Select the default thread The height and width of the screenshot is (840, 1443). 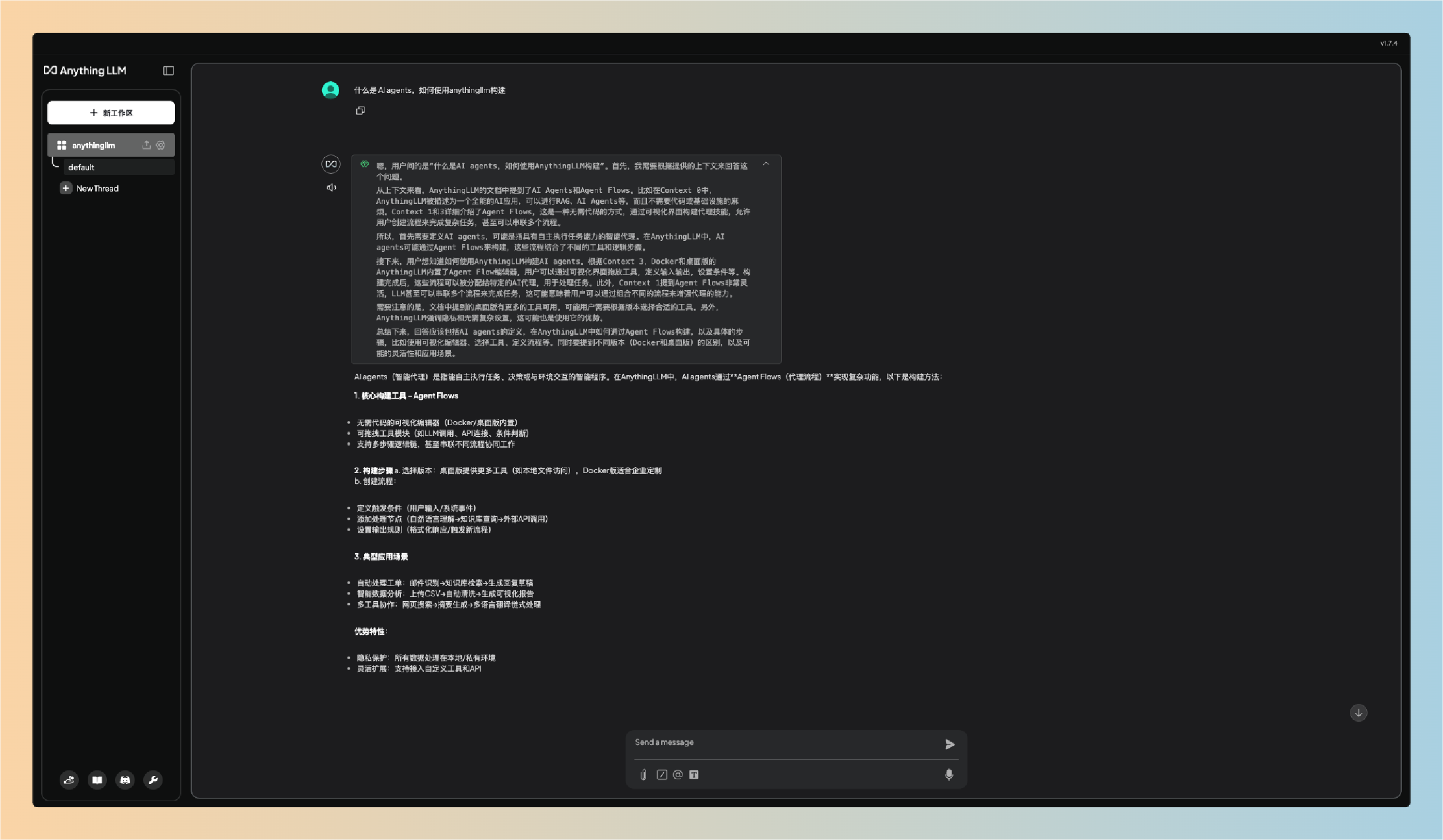pyautogui.click(x=81, y=167)
